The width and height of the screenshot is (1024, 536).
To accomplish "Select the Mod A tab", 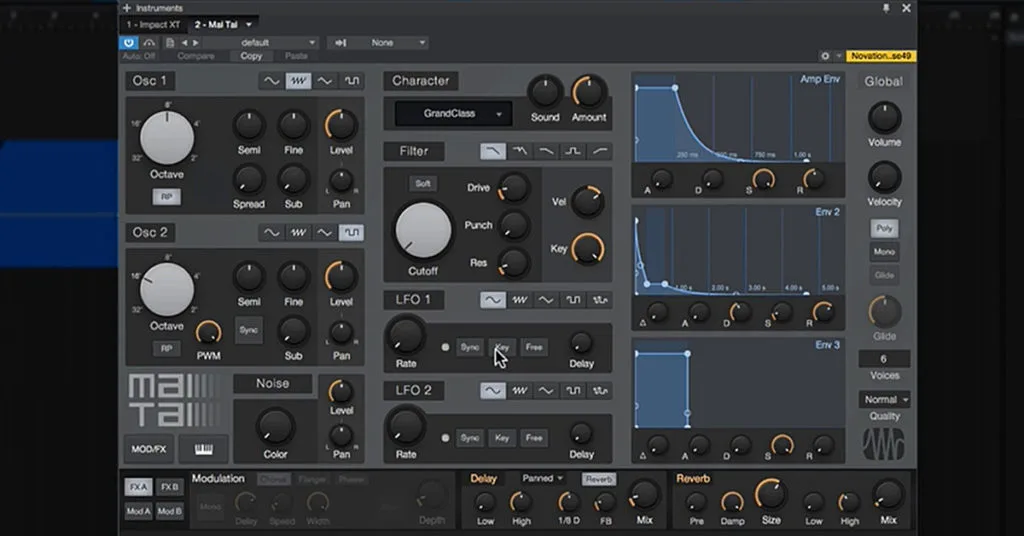I will [138, 511].
